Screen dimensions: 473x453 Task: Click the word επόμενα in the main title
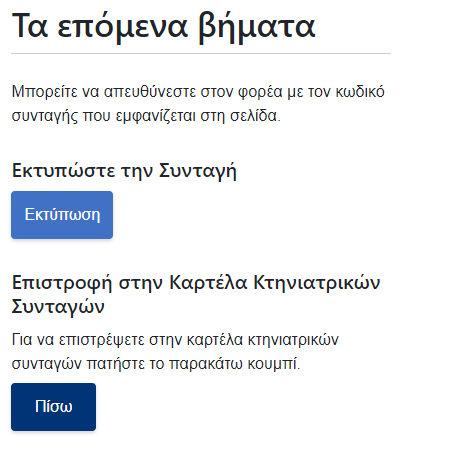coord(122,27)
